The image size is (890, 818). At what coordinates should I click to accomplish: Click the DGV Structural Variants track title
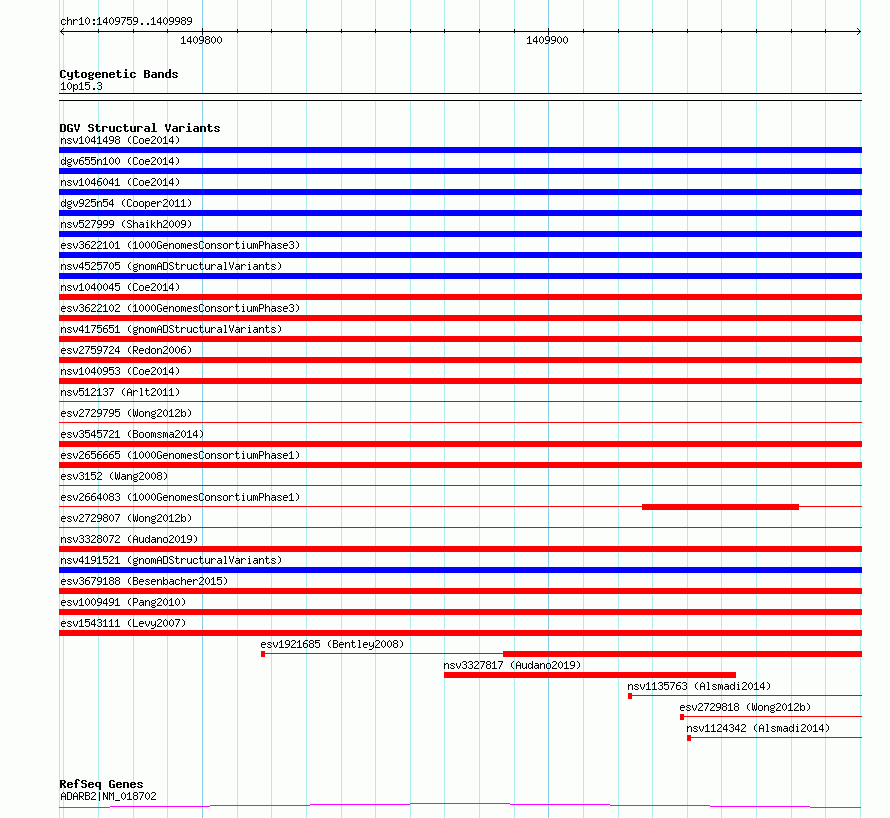pyautogui.click(x=140, y=128)
